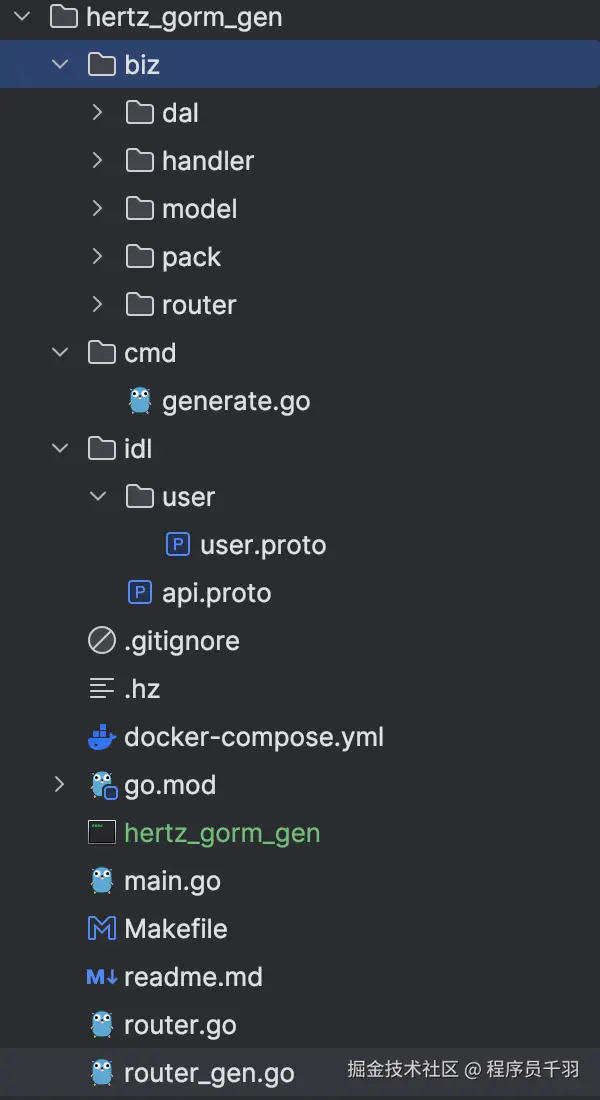Collapse the idl folder

(60, 449)
